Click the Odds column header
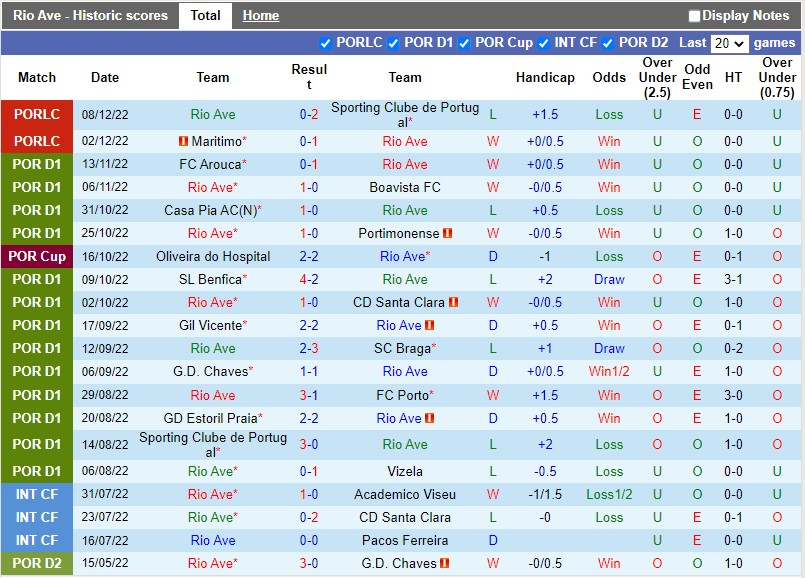Viewport: 805px width, 578px height. (x=609, y=78)
